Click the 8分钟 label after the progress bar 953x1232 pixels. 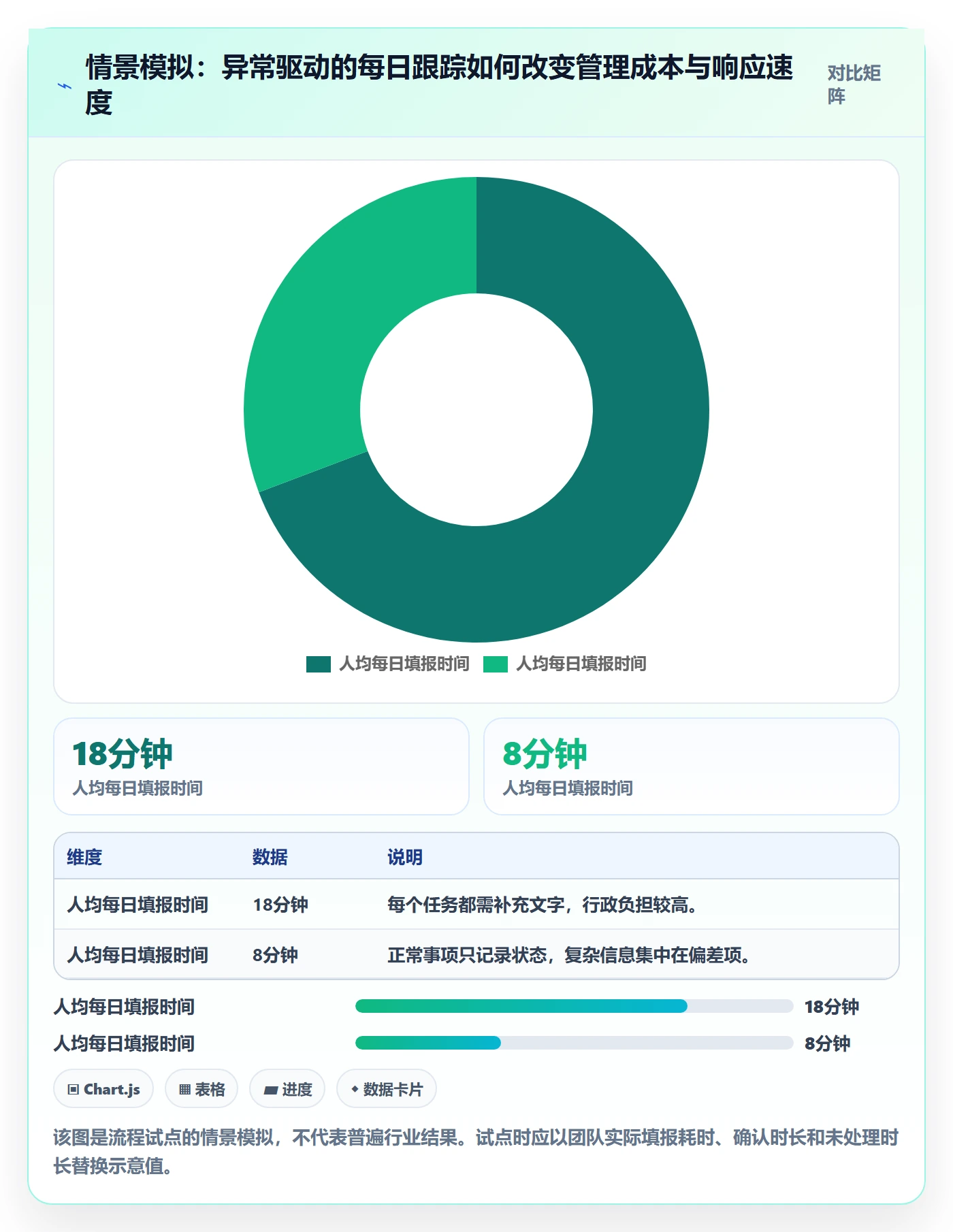pyautogui.click(x=827, y=1043)
